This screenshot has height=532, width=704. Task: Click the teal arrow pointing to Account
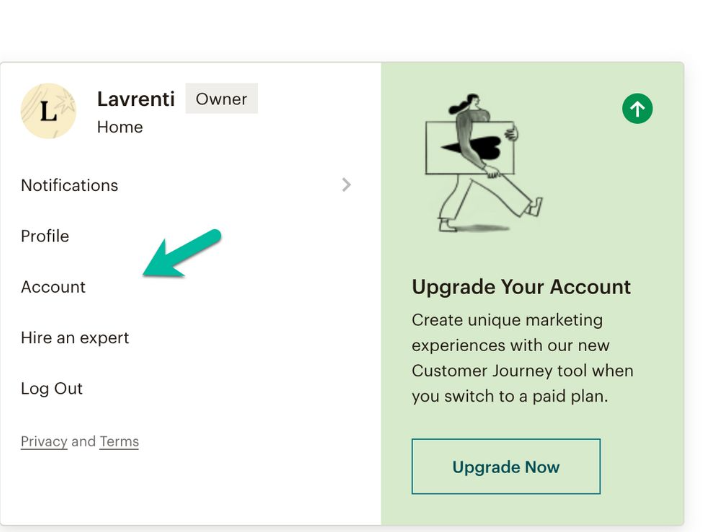coord(182,253)
